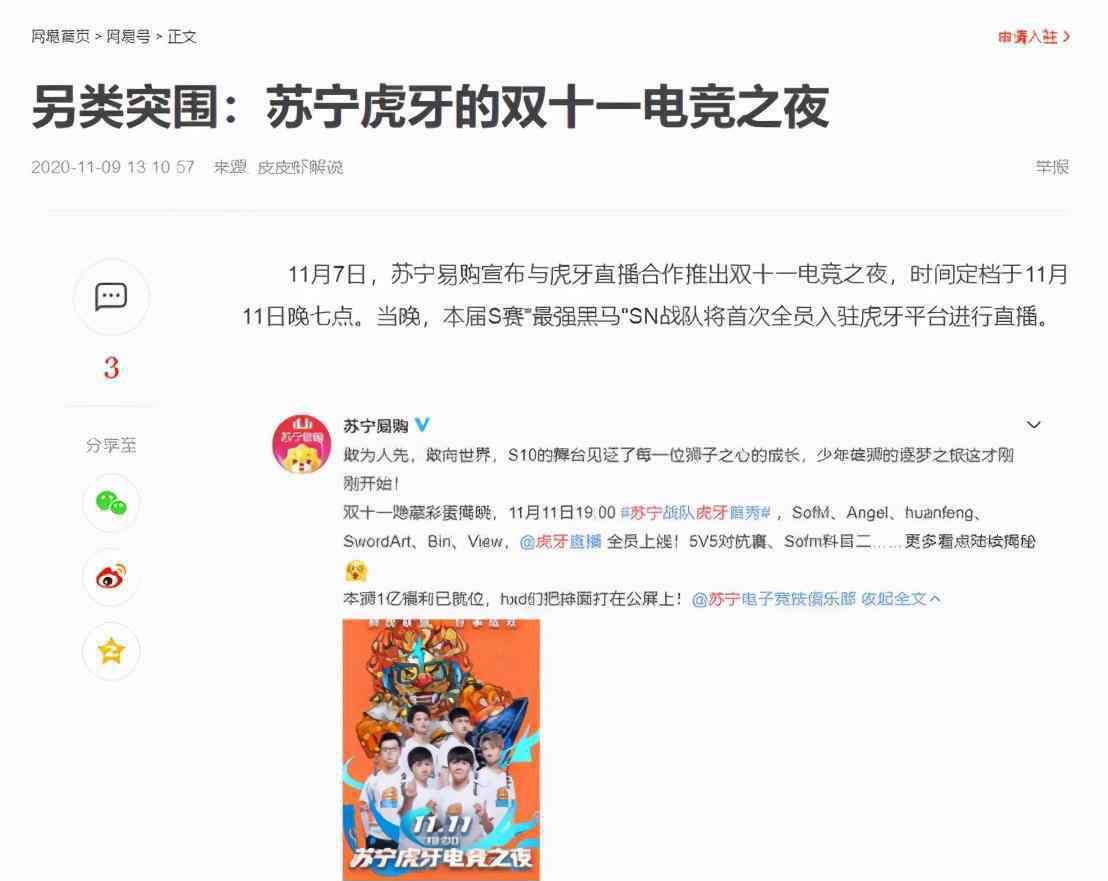The width and height of the screenshot is (1108, 881).
Task: Open the 苏宁虎牙电竞之夜 poster image
Action: coord(441,750)
